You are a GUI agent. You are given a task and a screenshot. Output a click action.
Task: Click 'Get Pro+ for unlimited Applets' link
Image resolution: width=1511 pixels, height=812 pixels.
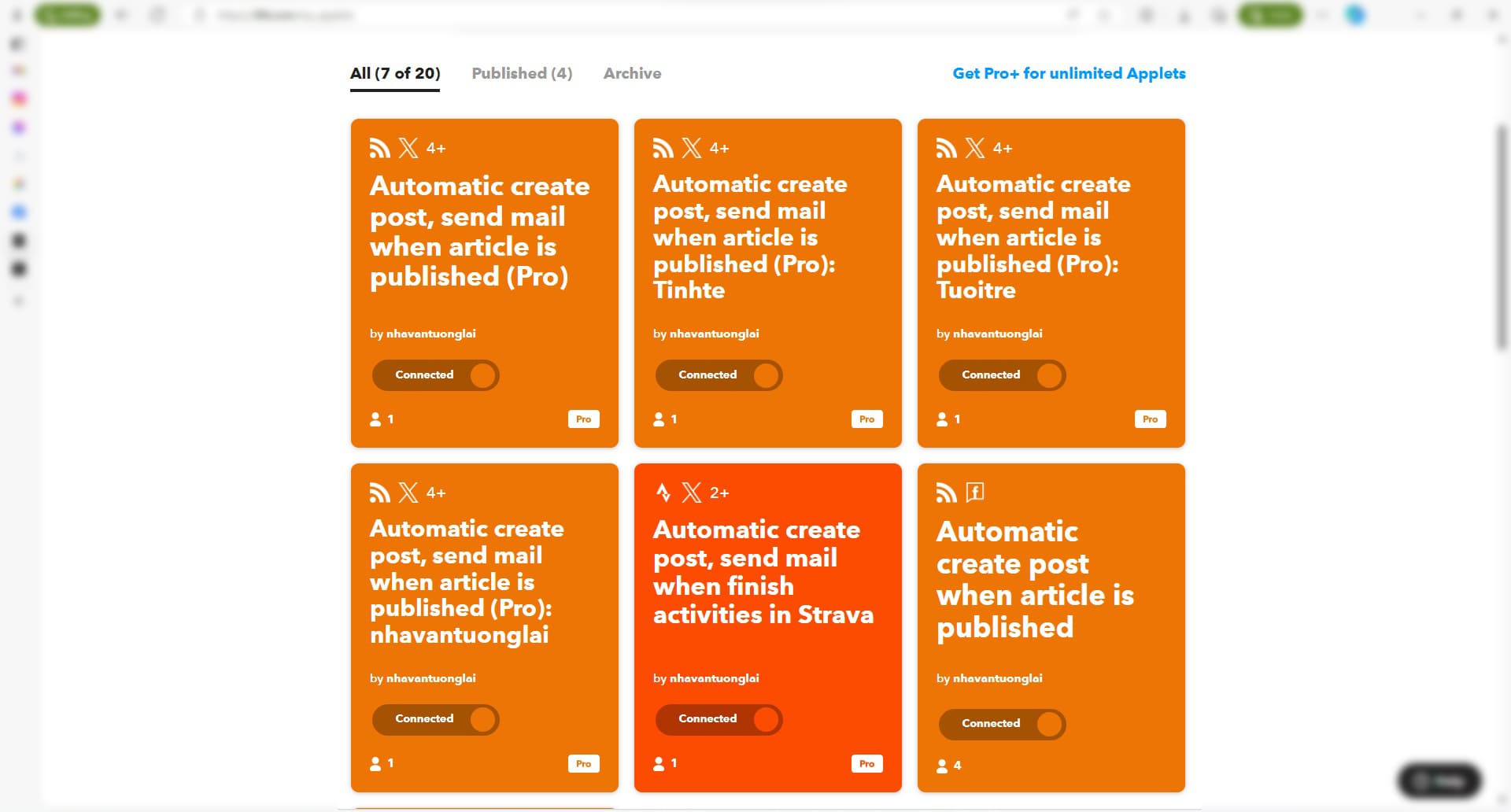click(x=1069, y=73)
